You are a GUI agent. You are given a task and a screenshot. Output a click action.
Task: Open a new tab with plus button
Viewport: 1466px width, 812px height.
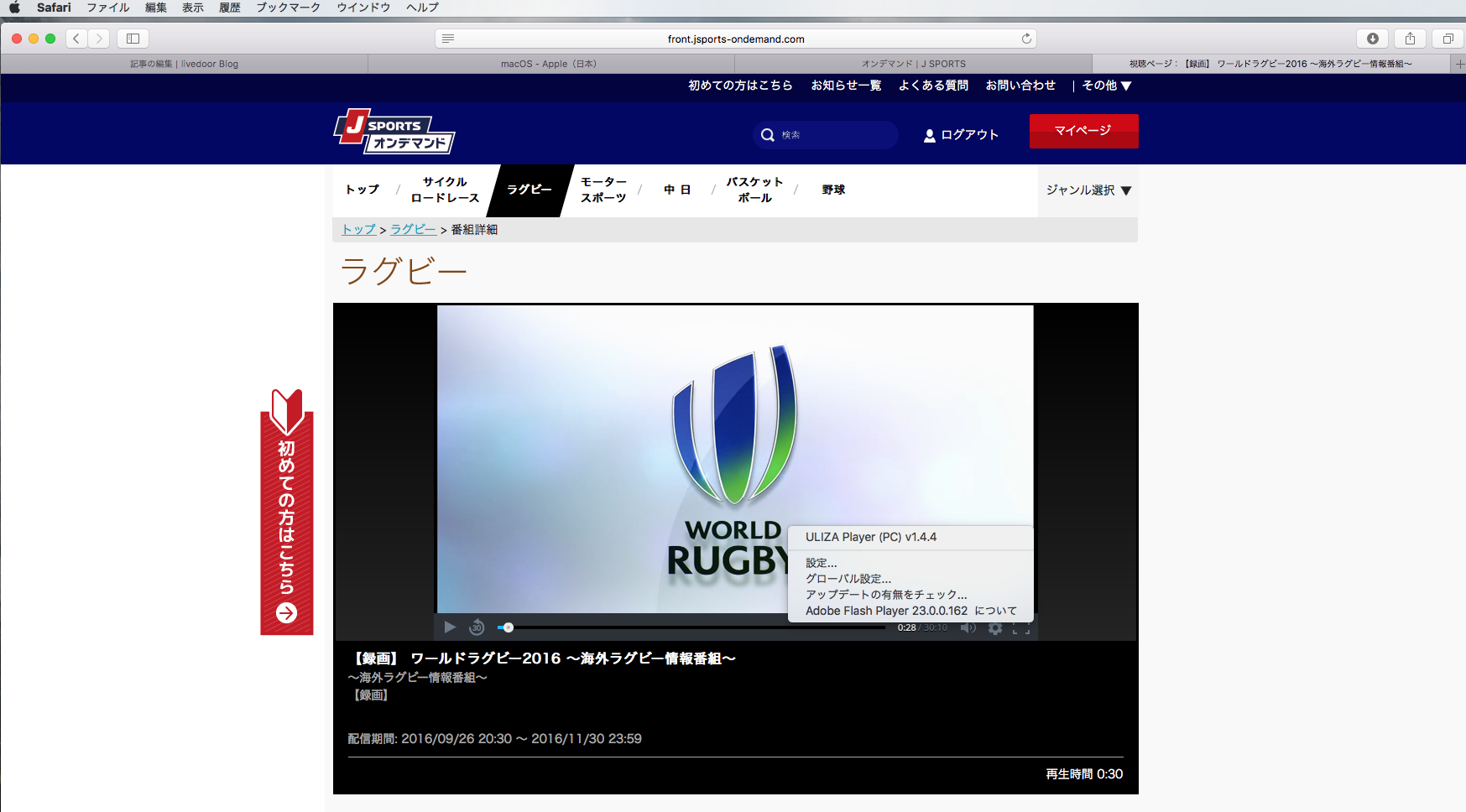coord(1459,64)
